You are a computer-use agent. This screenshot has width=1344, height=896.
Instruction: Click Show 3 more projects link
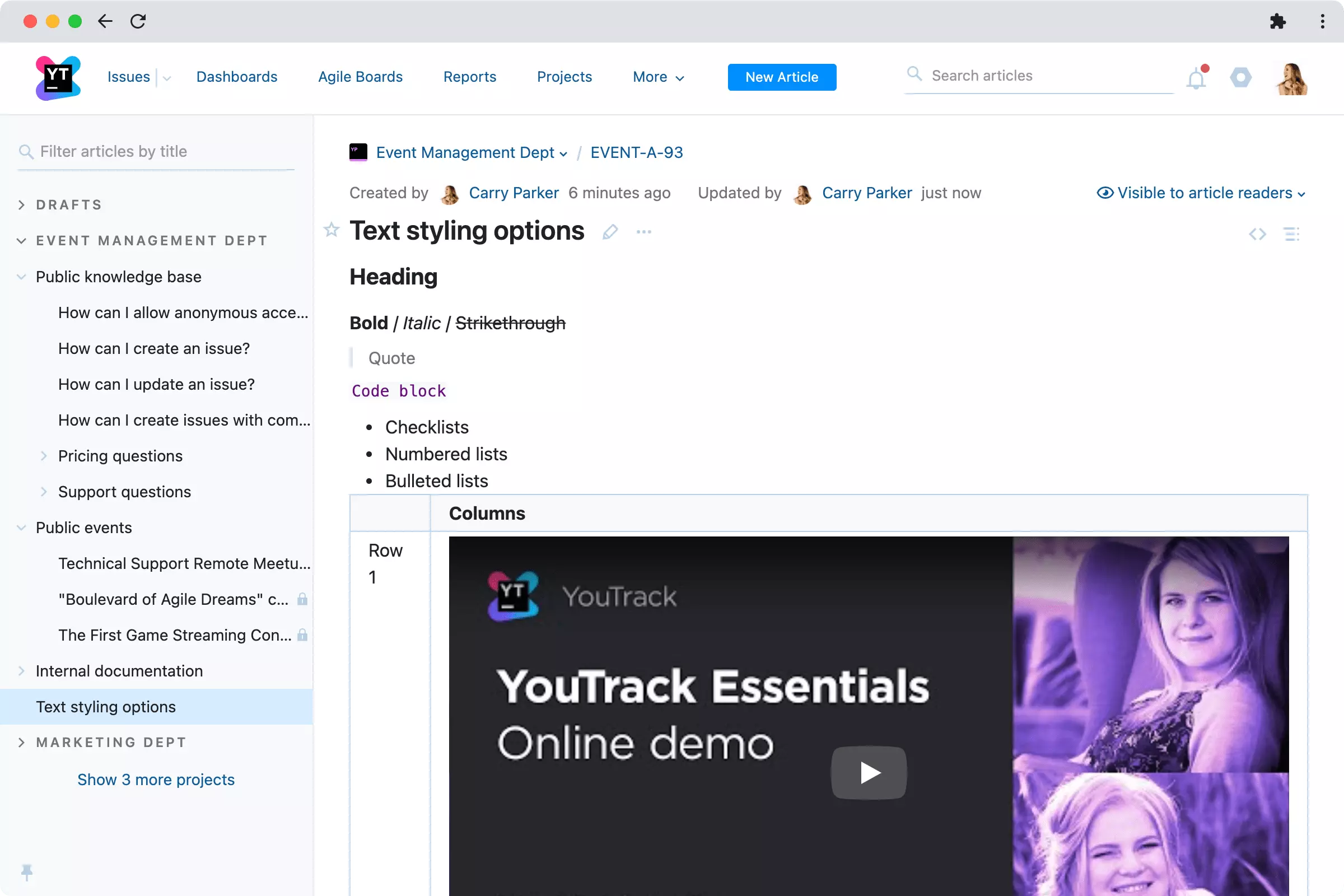156,780
